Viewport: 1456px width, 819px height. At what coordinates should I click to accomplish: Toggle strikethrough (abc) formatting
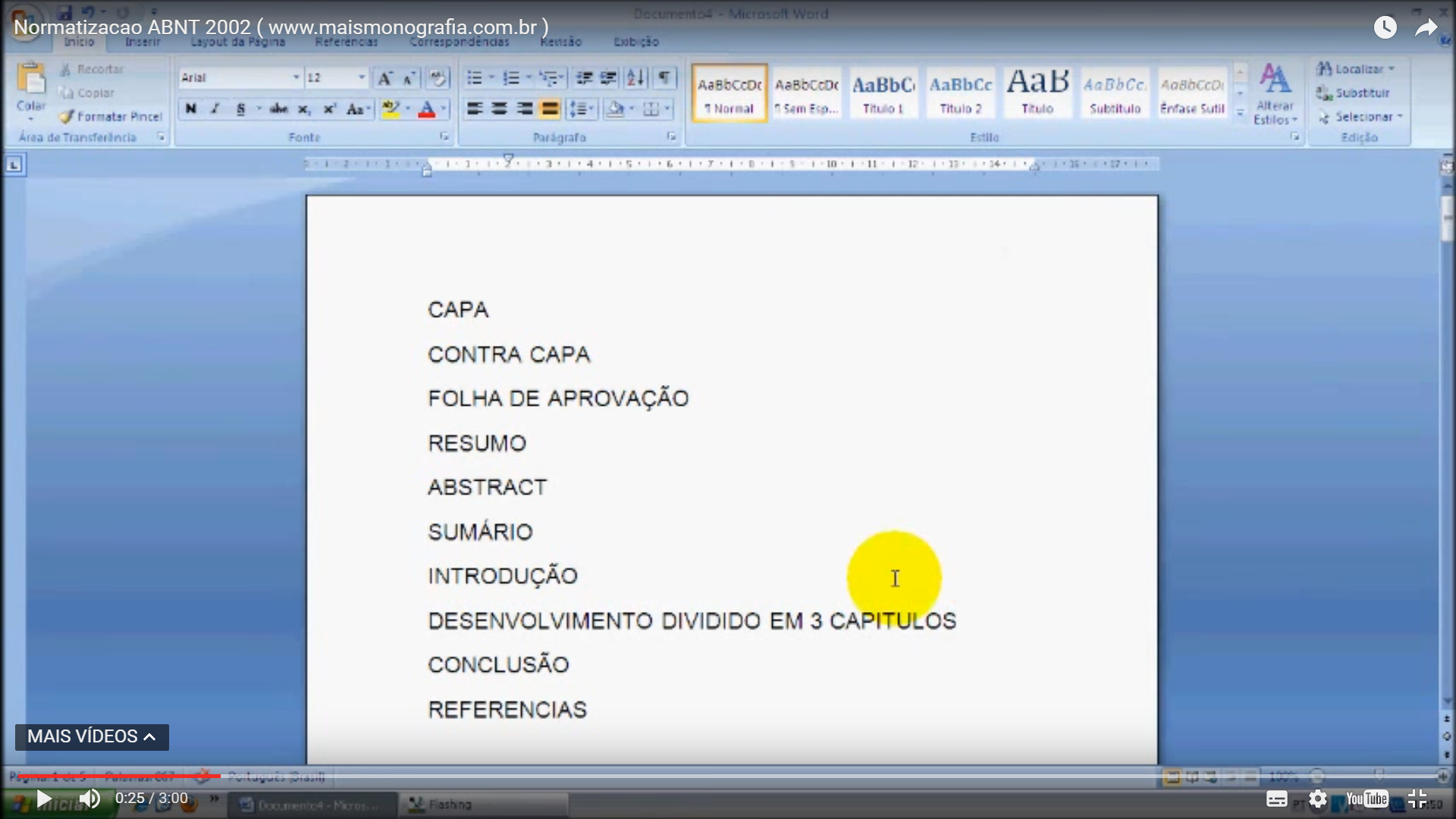(278, 109)
